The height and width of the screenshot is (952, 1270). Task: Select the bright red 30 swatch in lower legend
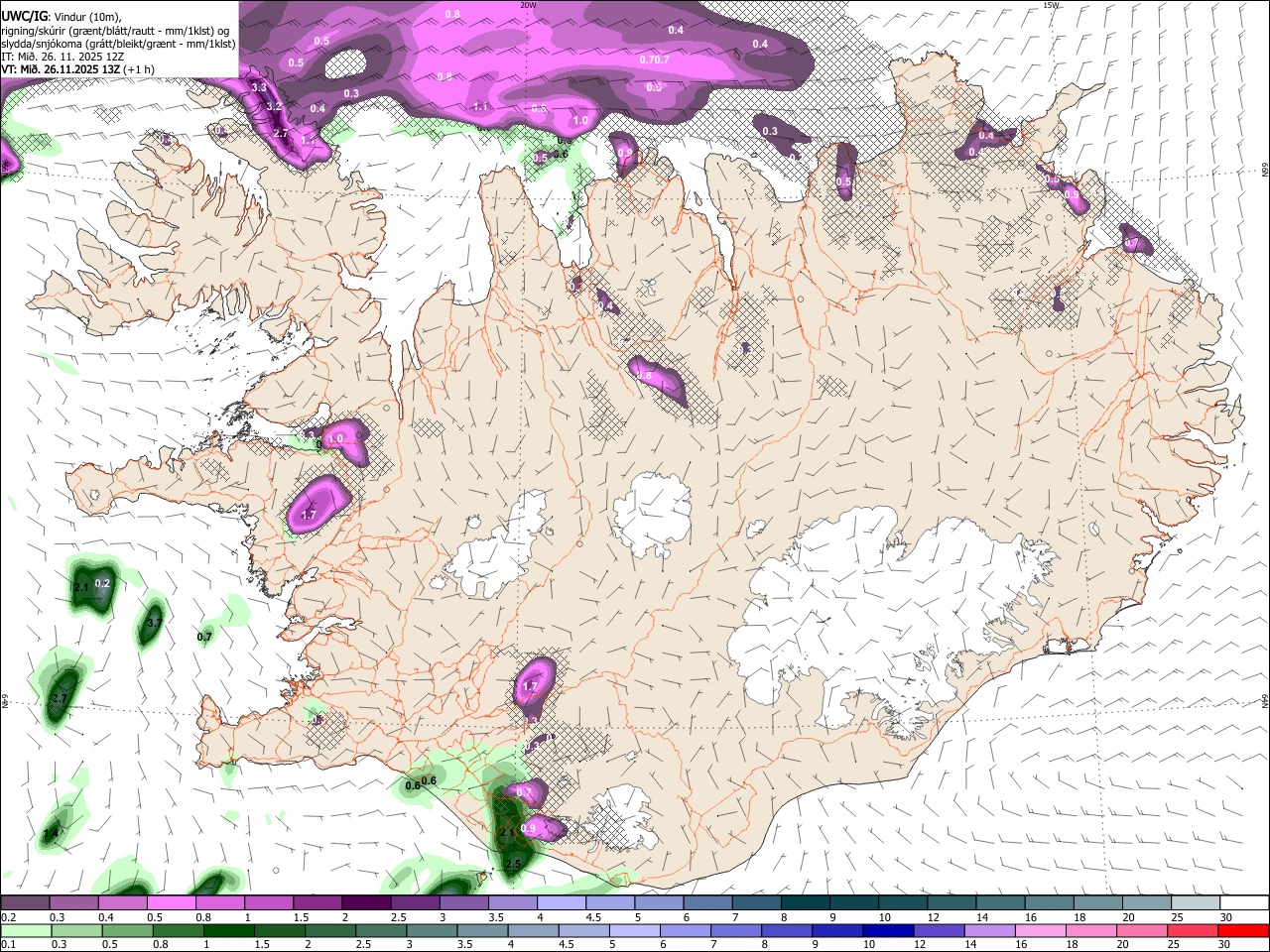click(x=1243, y=930)
